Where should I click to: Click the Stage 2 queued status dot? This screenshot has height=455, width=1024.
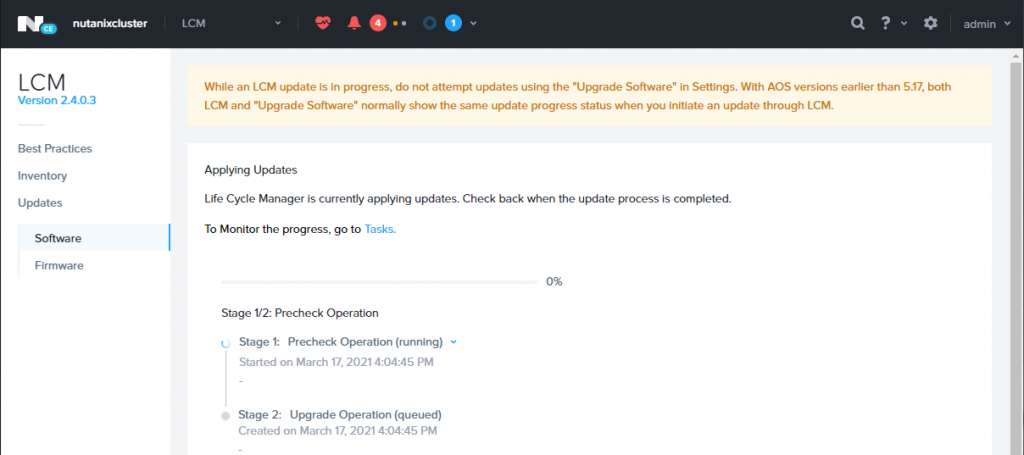pyautogui.click(x=226, y=415)
